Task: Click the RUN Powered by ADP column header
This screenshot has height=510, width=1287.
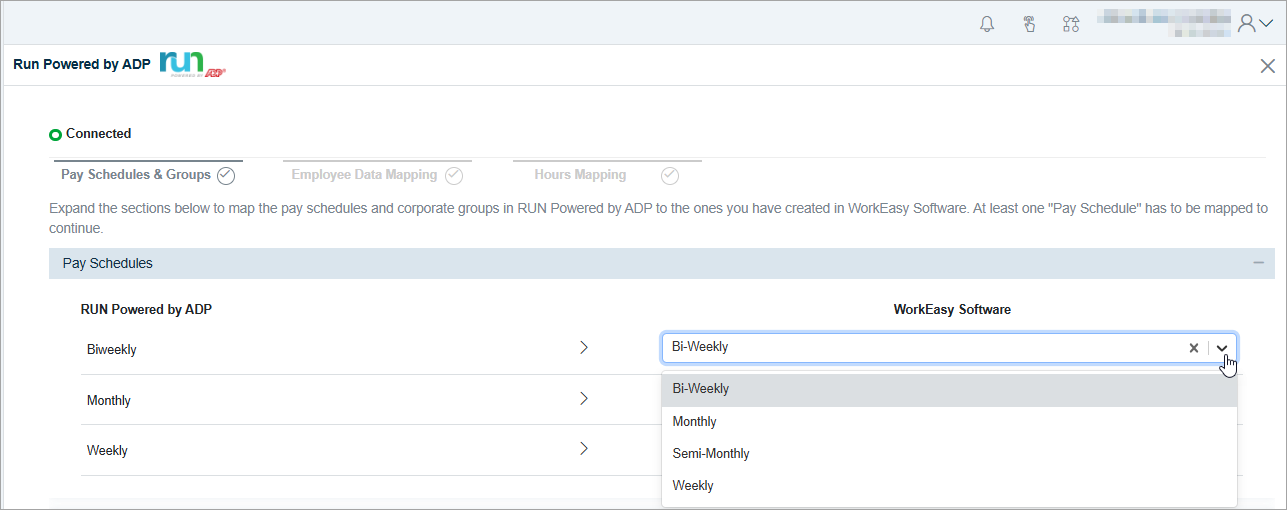Action: coord(146,310)
